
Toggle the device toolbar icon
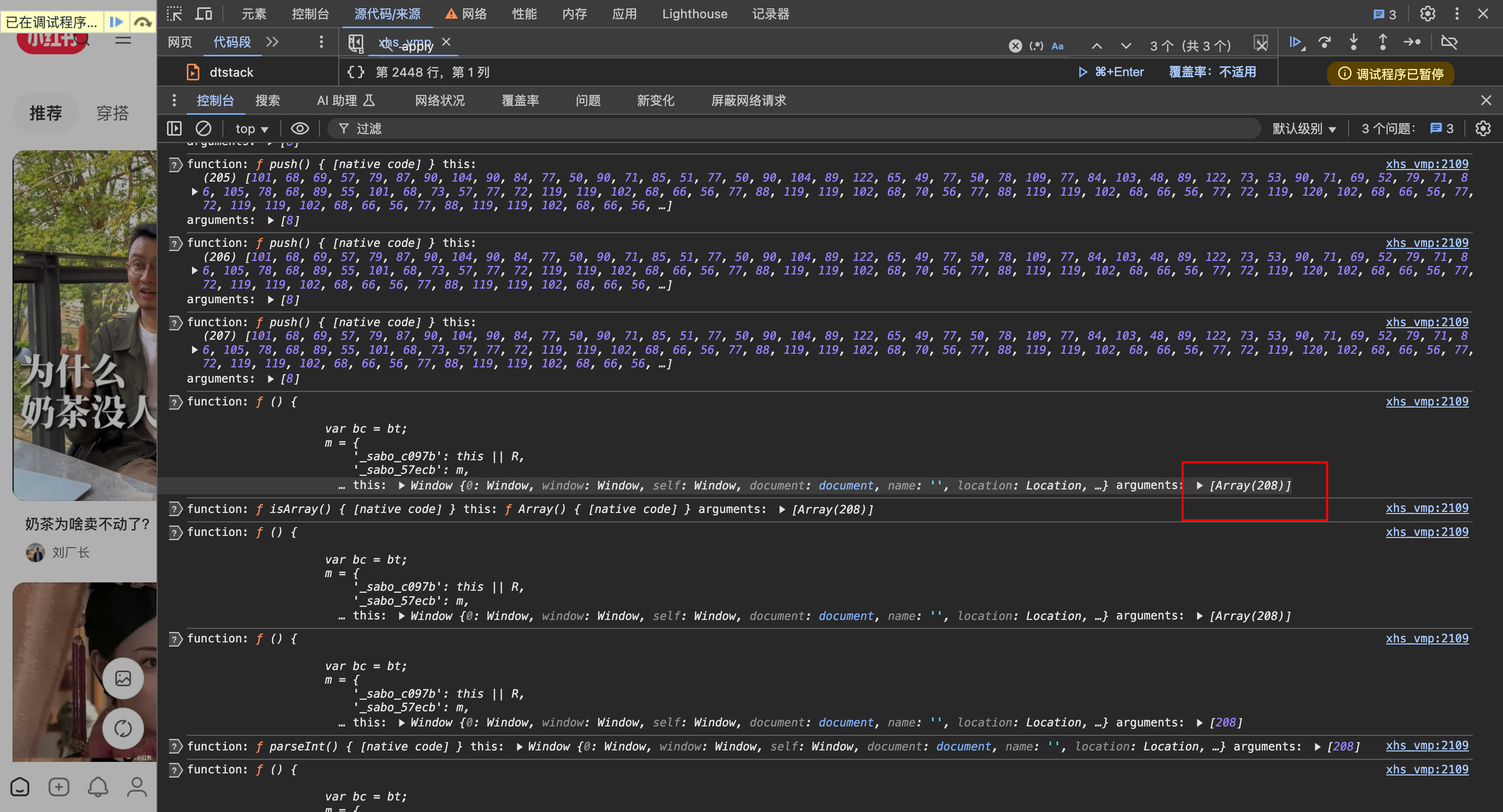click(203, 14)
